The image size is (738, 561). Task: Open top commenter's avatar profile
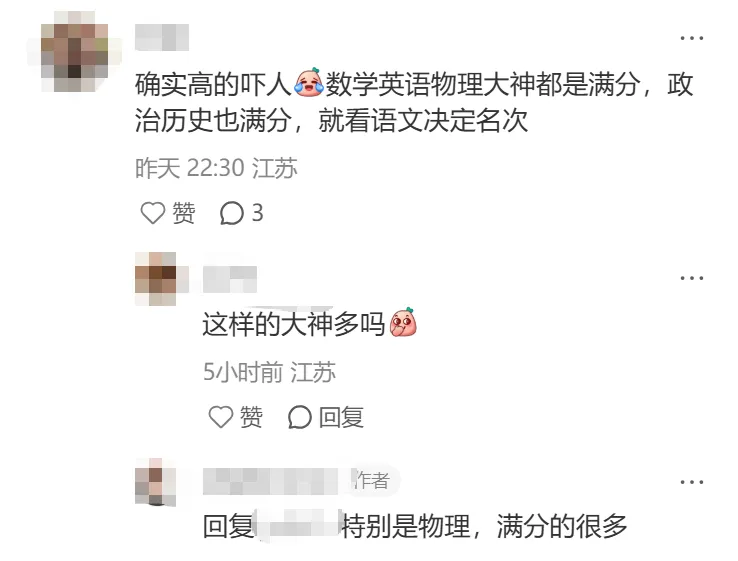(x=74, y=51)
